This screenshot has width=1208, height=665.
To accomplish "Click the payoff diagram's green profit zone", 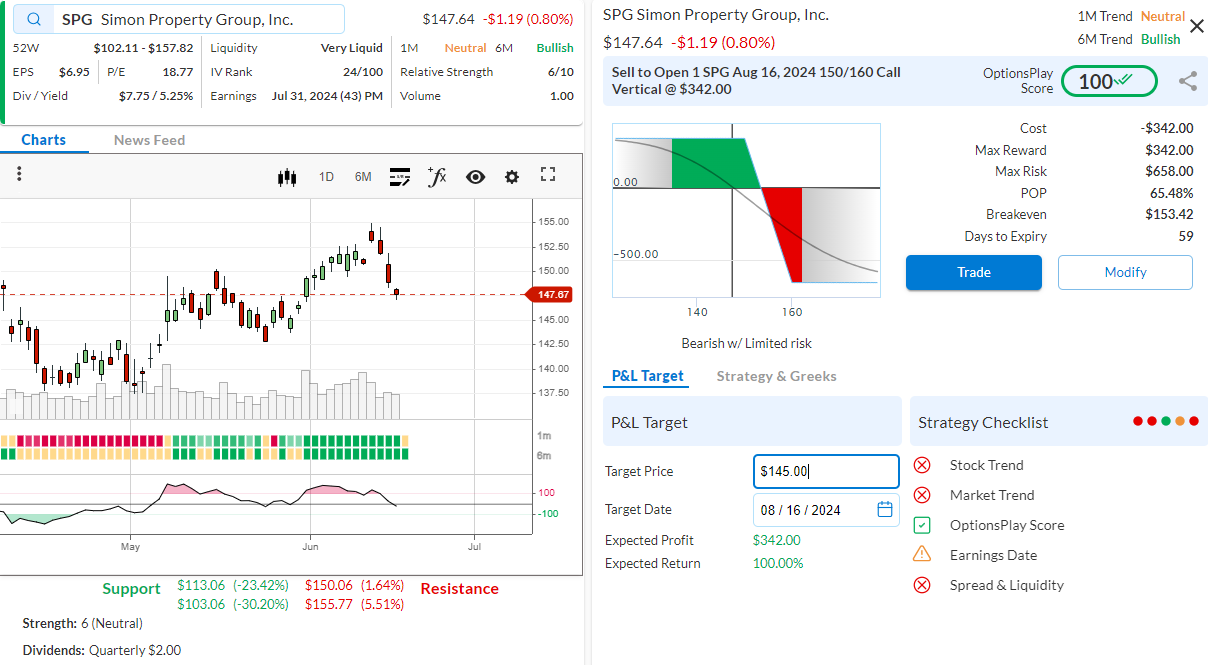I will 715,163.
